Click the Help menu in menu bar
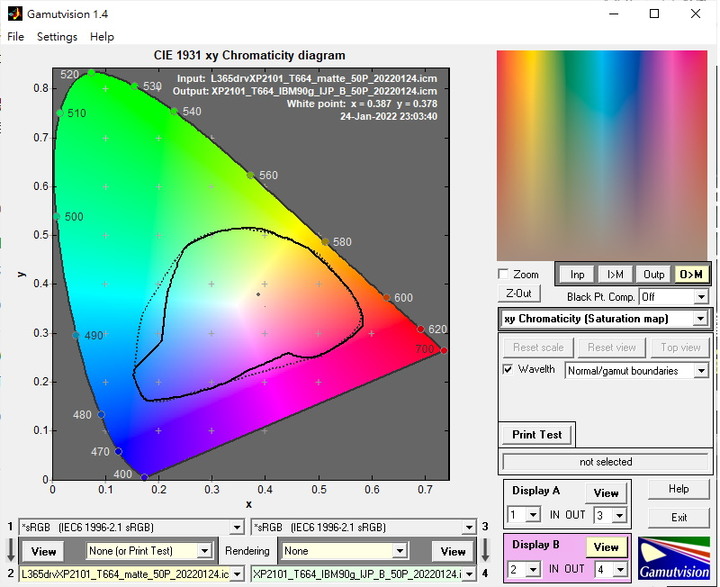The image size is (720, 587). (102, 37)
